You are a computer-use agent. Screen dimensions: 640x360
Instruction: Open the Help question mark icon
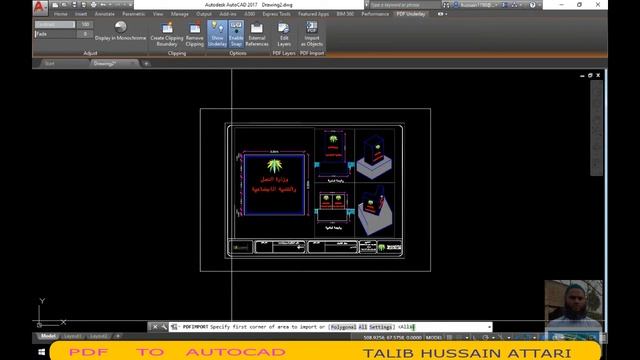[532, 5]
